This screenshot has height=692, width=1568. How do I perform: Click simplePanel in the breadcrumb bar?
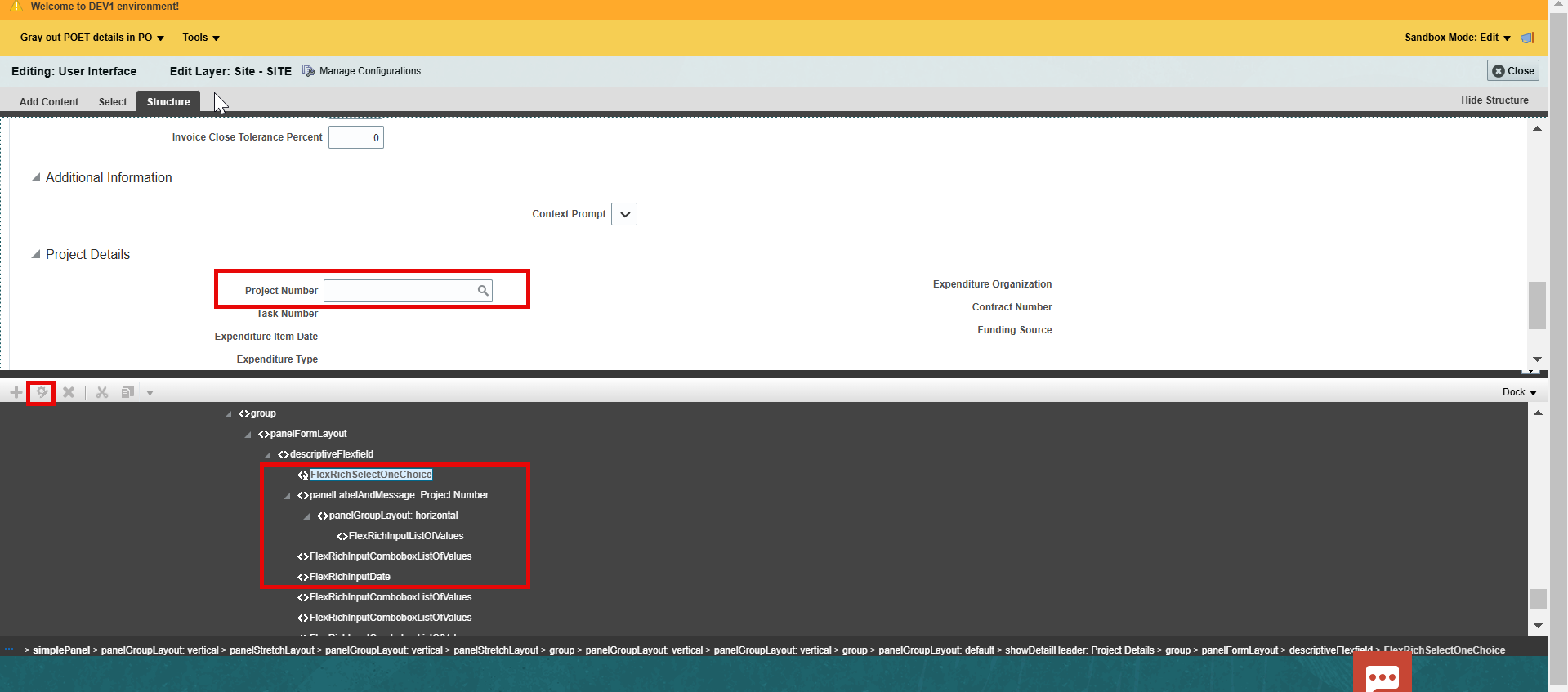coord(61,650)
